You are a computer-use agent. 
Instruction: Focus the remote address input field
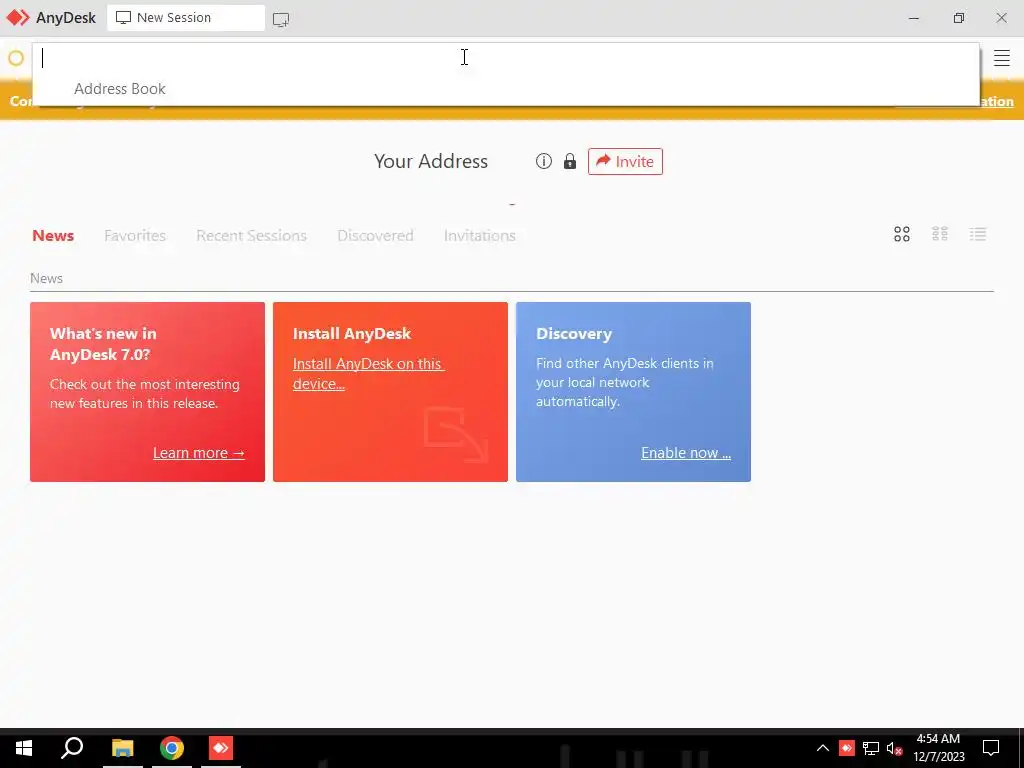click(506, 58)
